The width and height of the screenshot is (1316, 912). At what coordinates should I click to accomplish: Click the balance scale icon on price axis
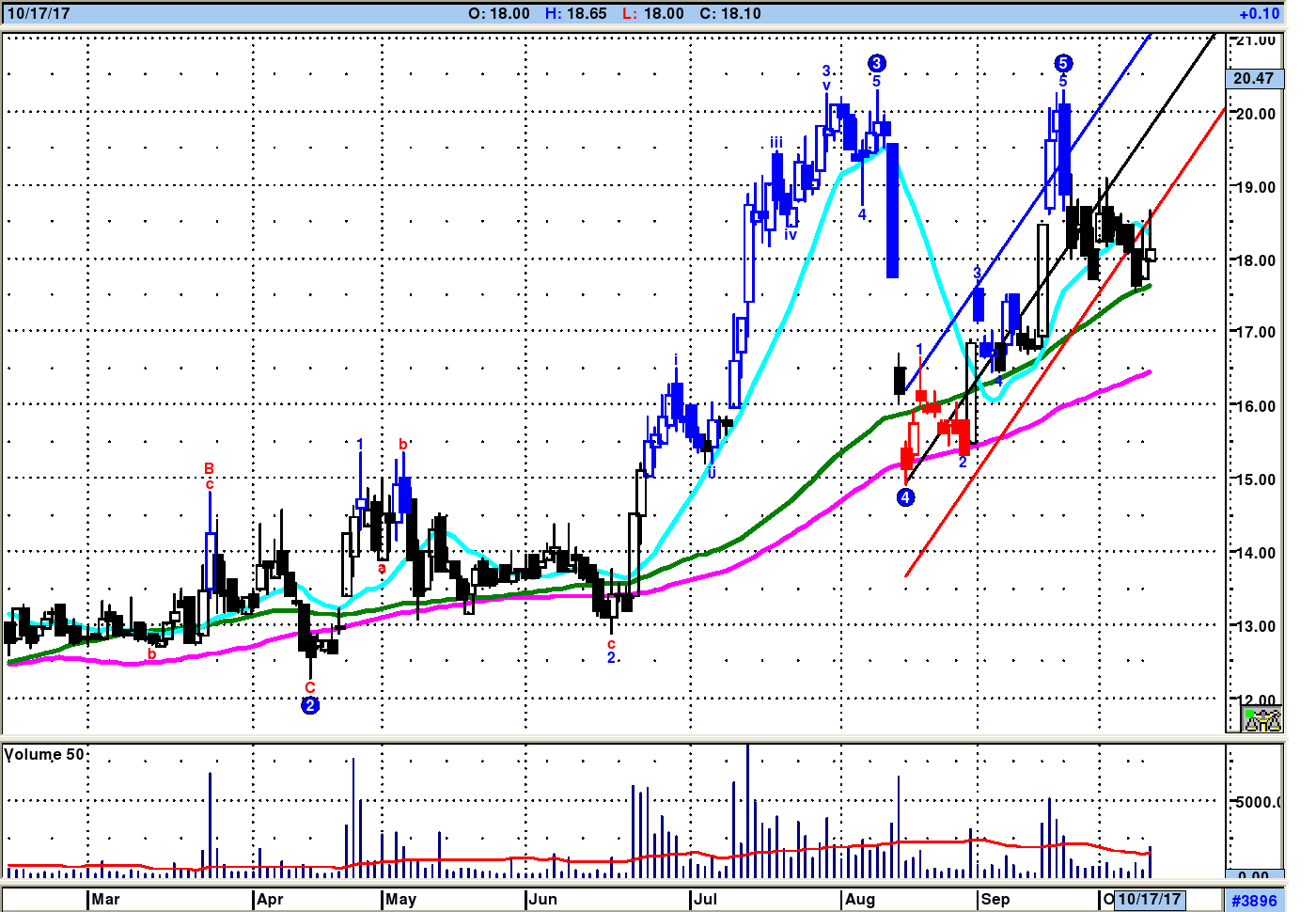[1262, 720]
